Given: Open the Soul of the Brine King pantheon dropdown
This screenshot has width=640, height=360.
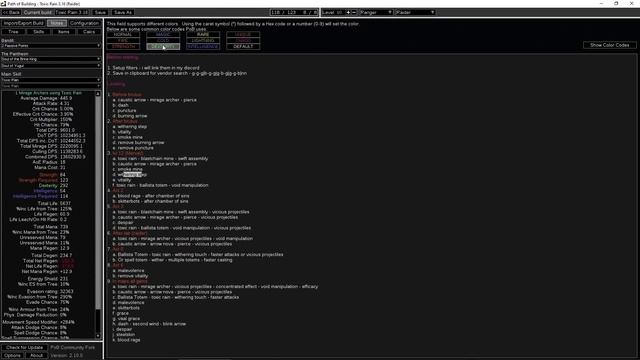Looking at the screenshot, I should coord(51,59).
